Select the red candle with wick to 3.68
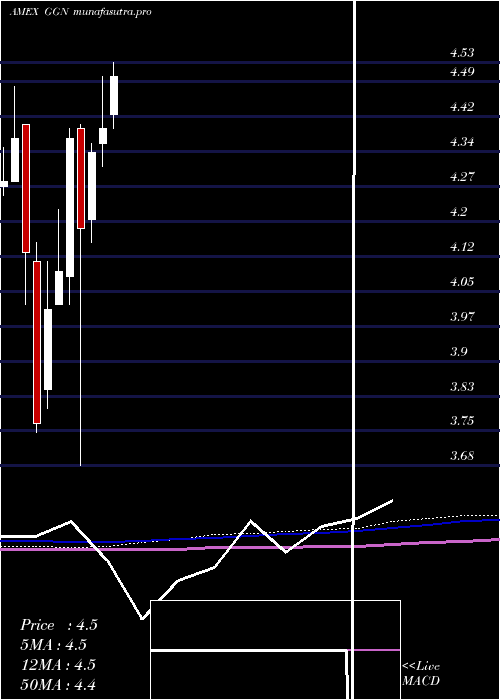 (81, 179)
